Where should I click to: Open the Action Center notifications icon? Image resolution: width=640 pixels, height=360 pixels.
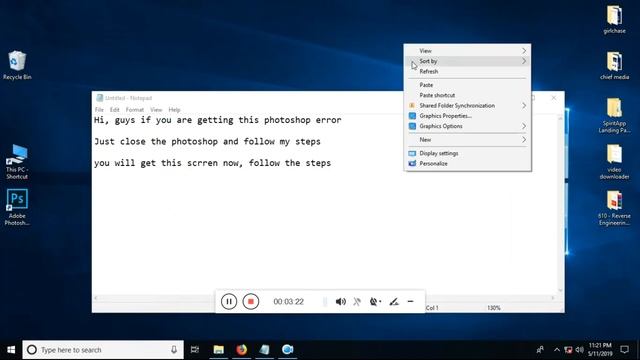tap(624, 350)
